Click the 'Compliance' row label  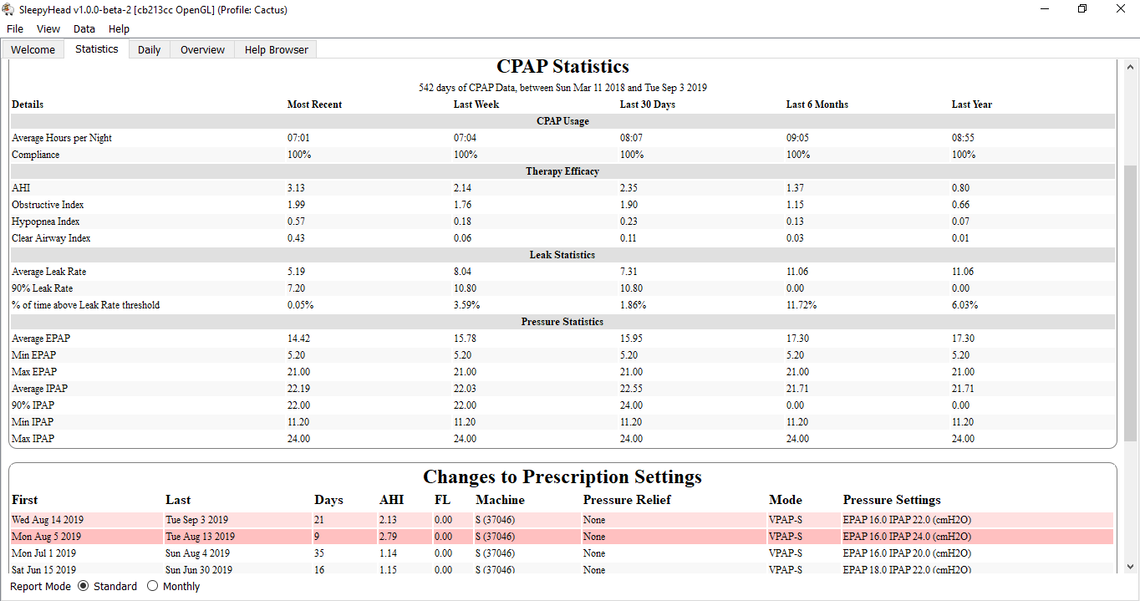(x=36, y=155)
